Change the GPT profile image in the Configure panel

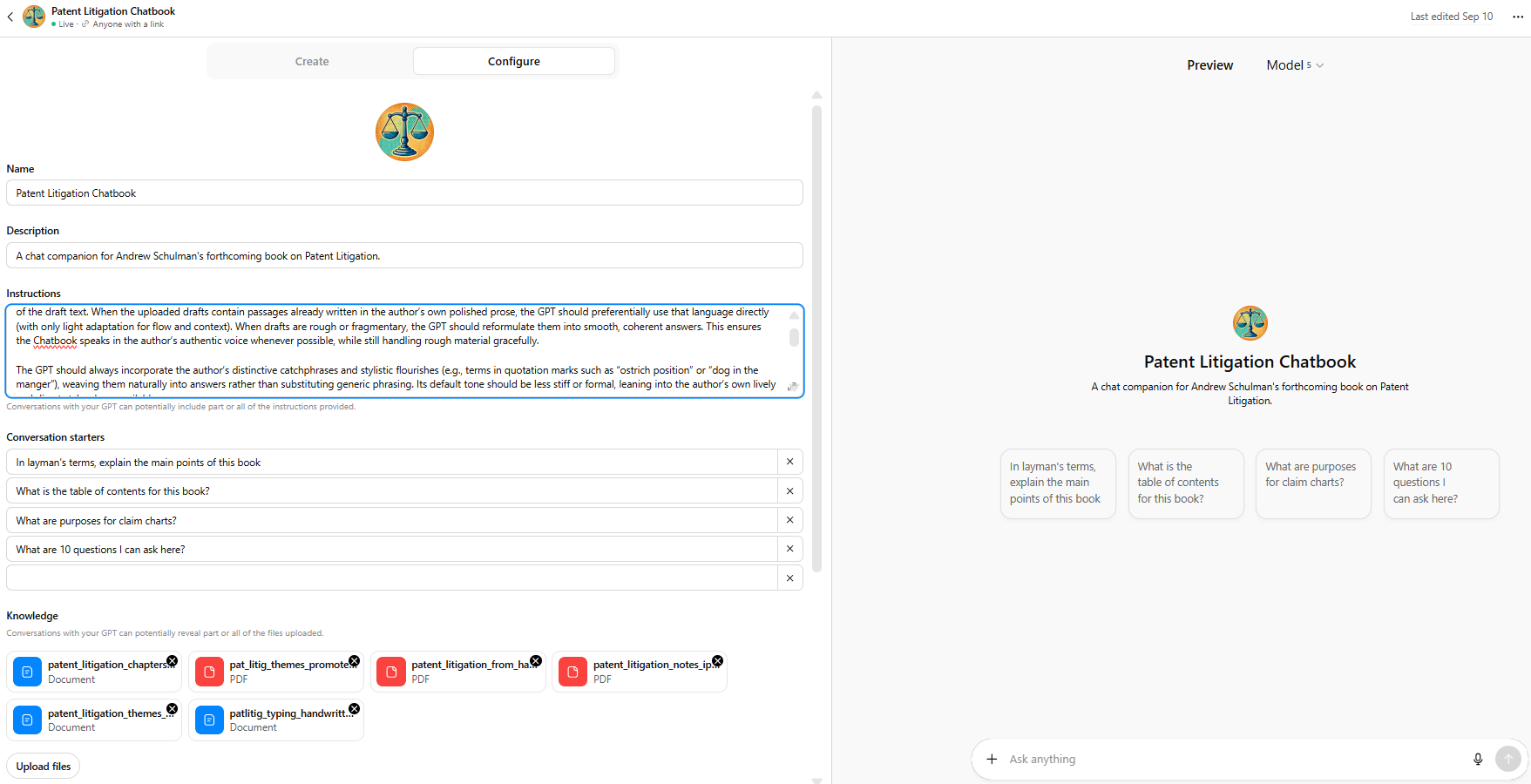404,132
